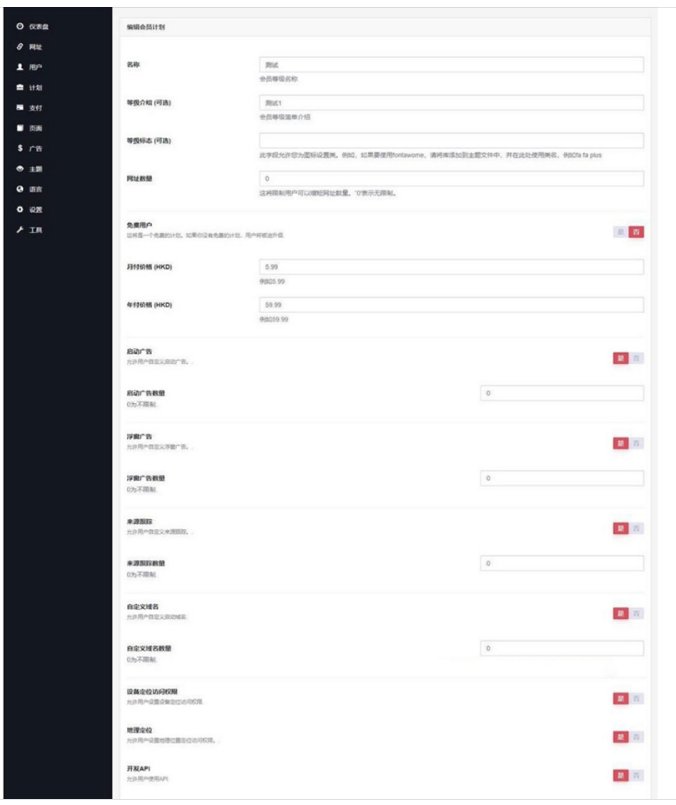Click the 网址 link icon in sidebar
The height and width of the screenshot is (805, 676).
(x=20, y=46)
